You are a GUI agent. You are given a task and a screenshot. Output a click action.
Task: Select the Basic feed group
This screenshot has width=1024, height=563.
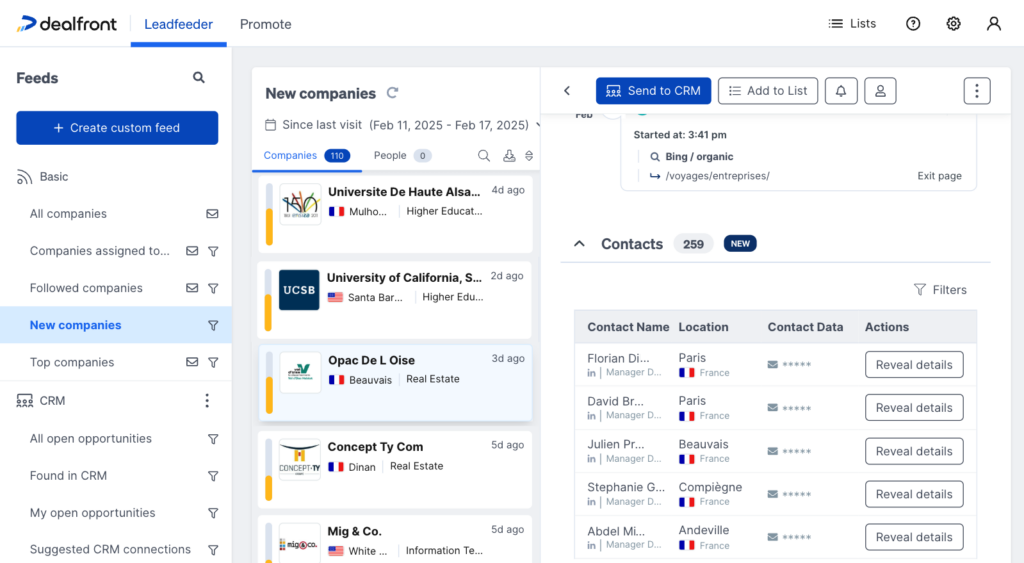(42, 176)
